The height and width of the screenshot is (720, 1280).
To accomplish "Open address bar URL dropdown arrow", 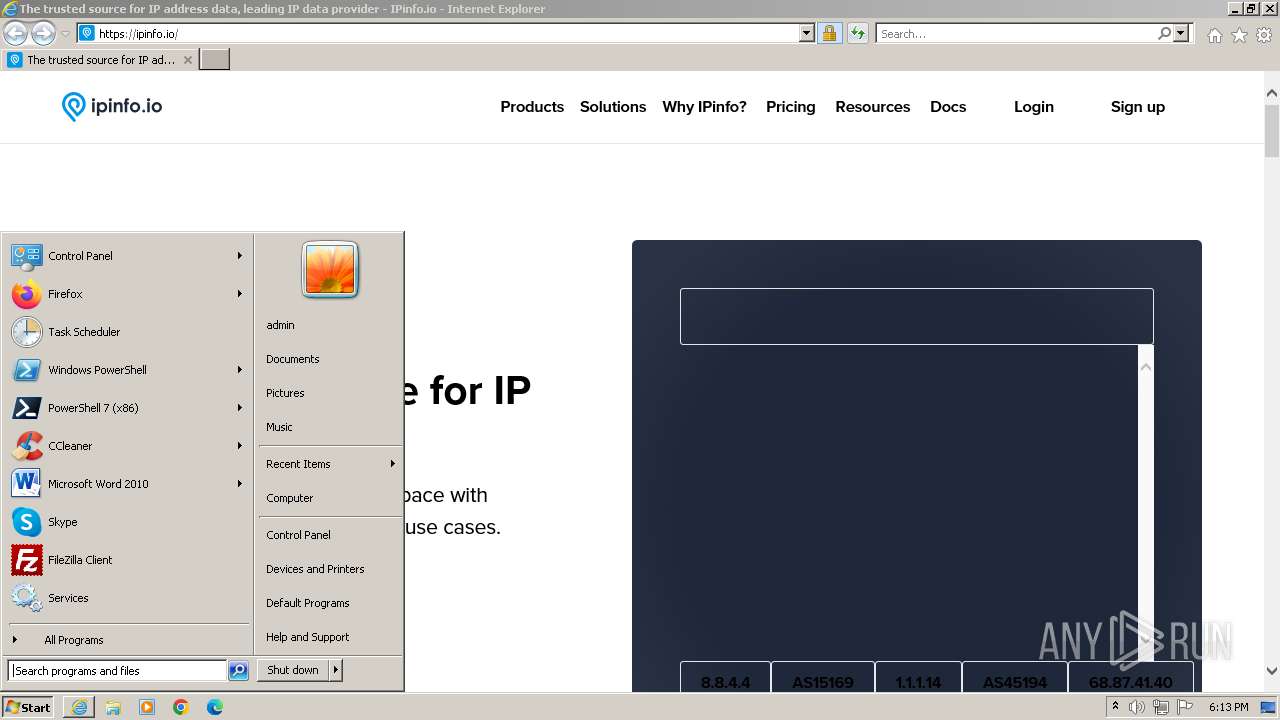I will tap(807, 33).
